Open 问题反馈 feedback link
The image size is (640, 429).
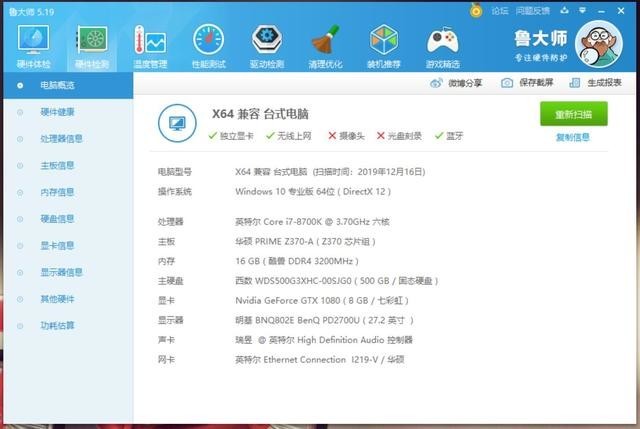click(532, 11)
